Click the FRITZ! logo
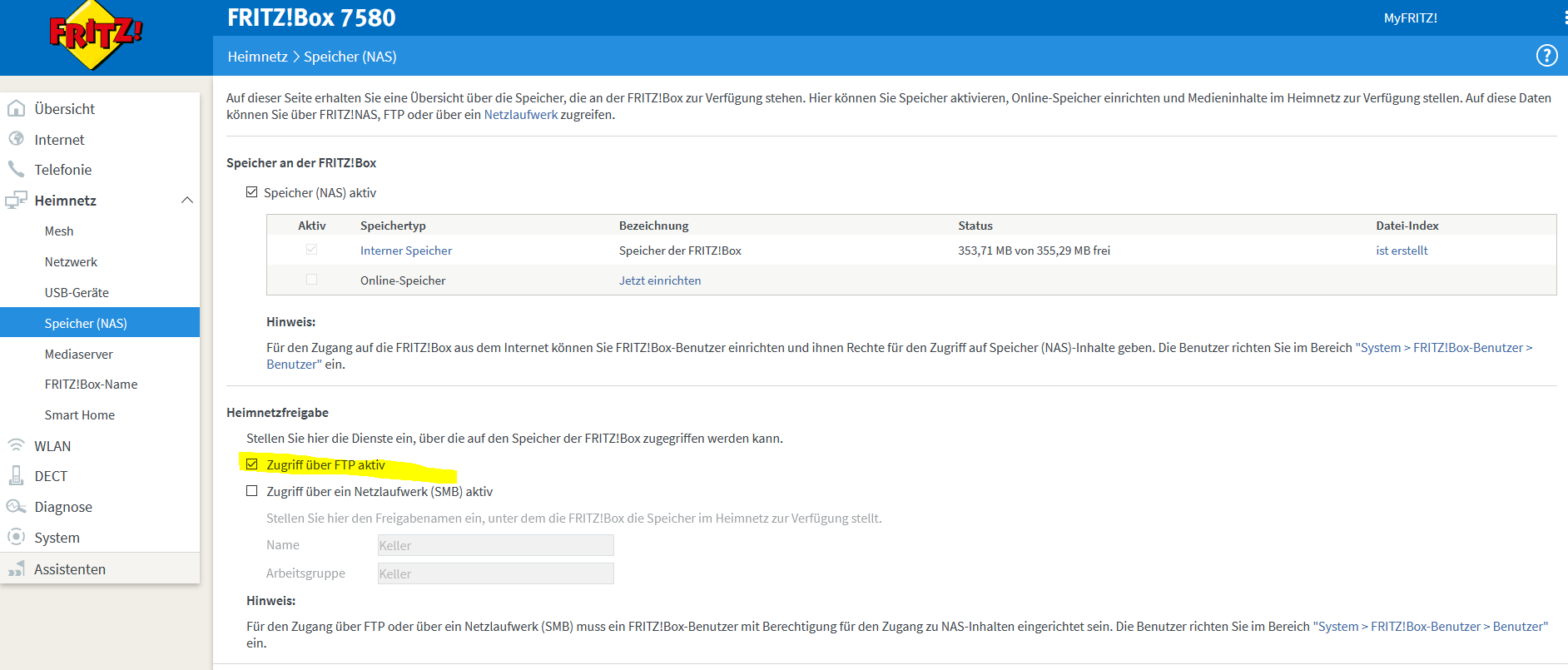The image size is (1568, 670). tap(96, 35)
